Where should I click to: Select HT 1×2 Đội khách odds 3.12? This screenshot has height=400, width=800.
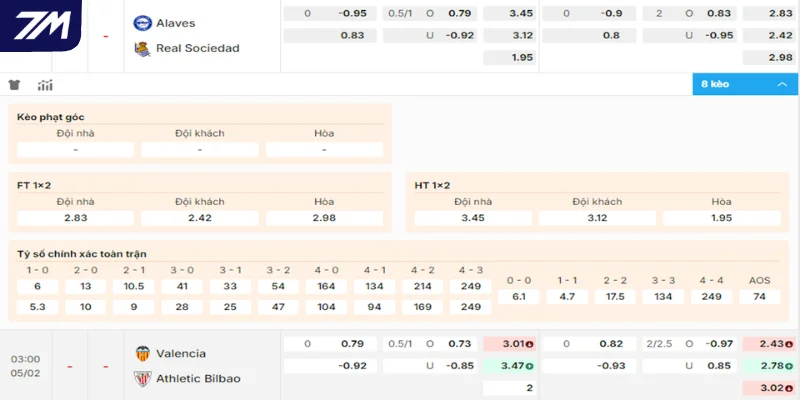point(597,218)
